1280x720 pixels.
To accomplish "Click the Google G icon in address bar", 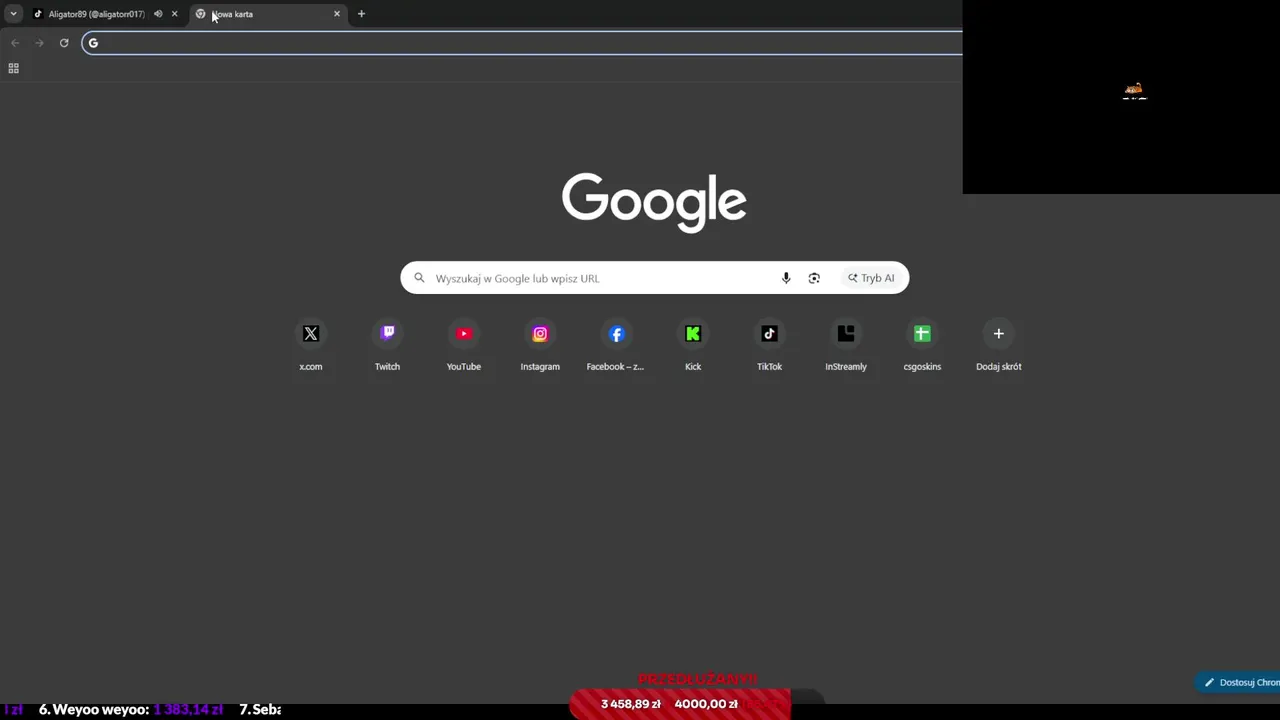I will (x=93, y=43).
